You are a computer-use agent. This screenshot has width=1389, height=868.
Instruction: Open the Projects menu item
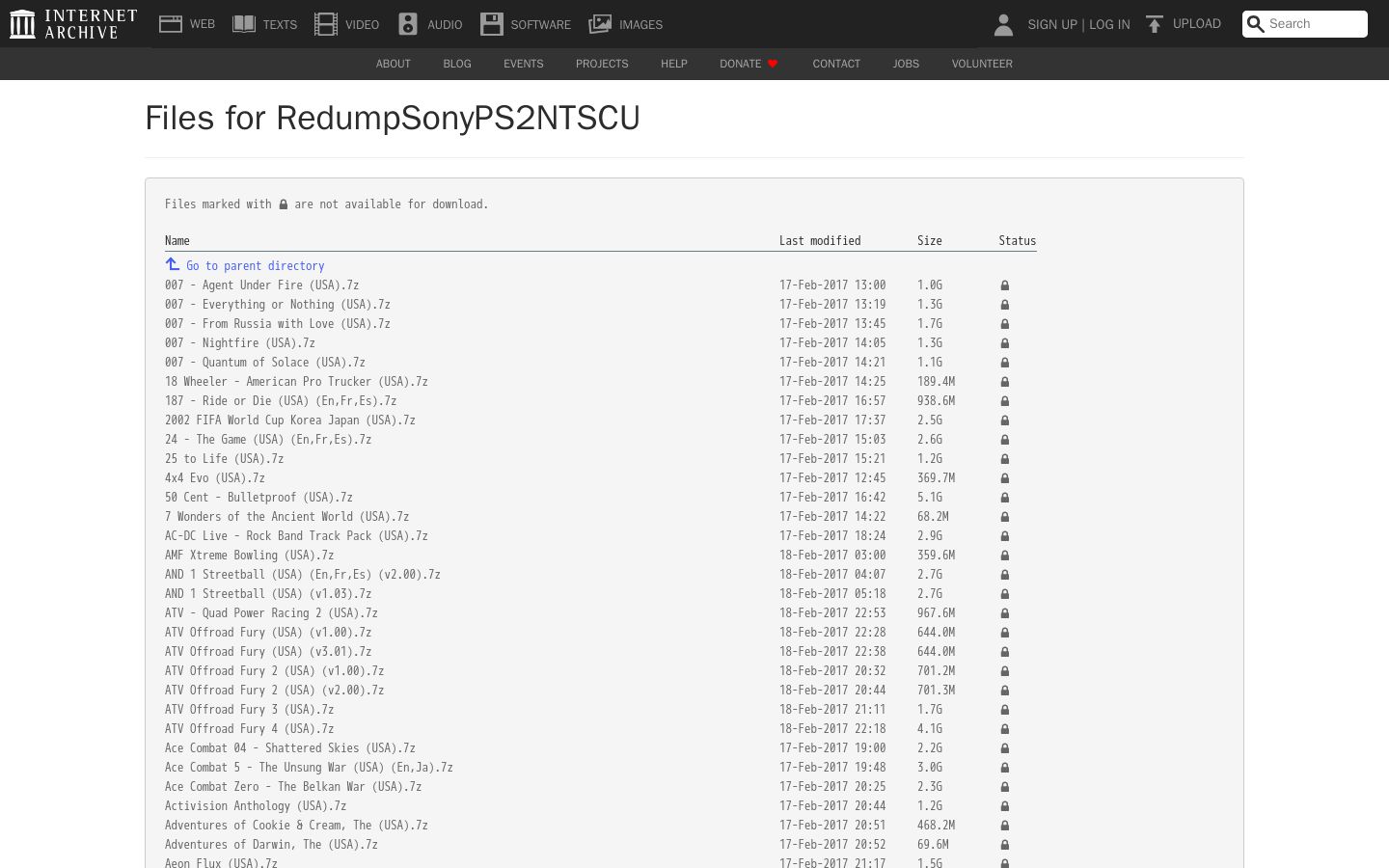coord(602,64)
